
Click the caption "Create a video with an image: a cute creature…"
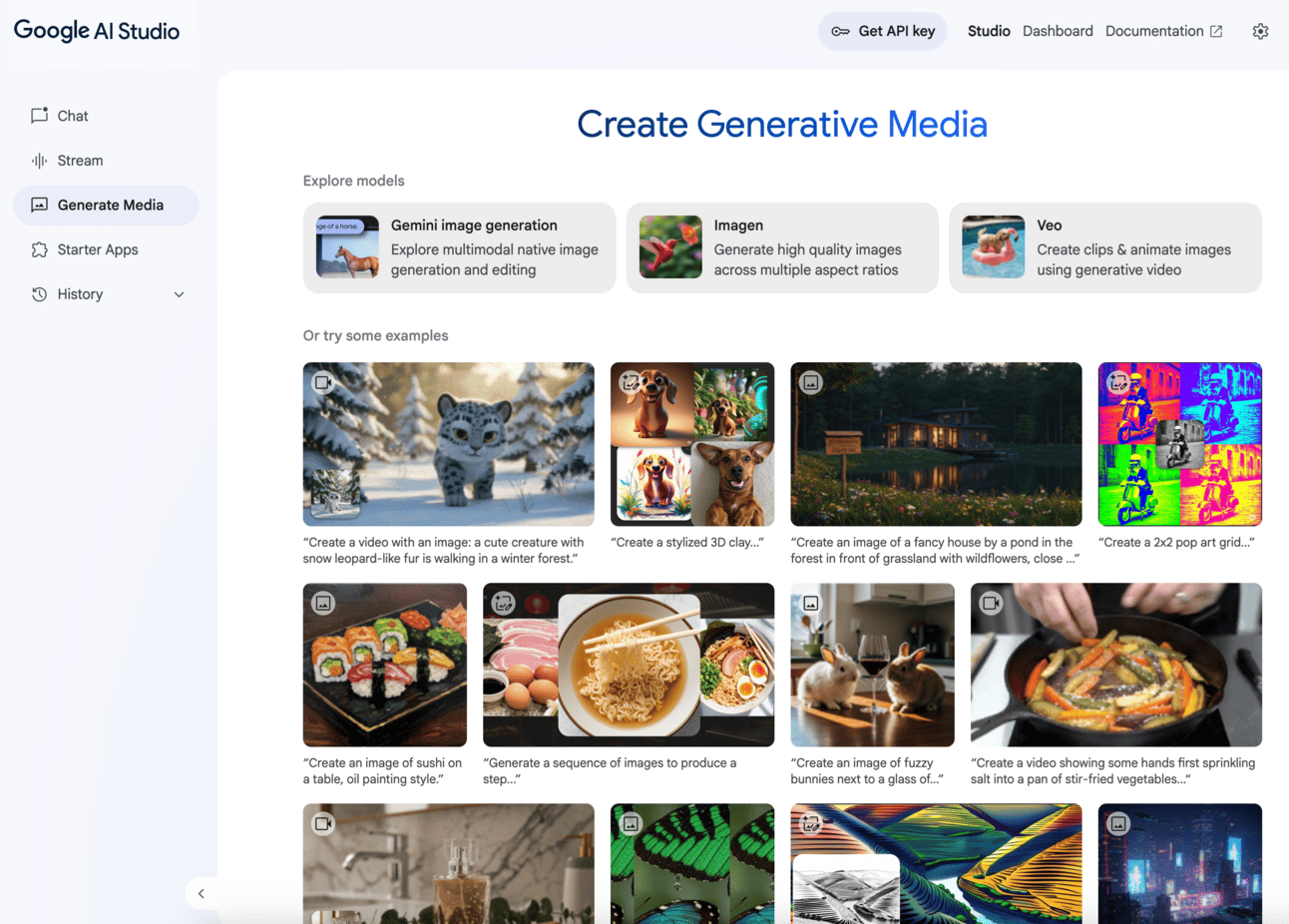[x=444, y=551]
